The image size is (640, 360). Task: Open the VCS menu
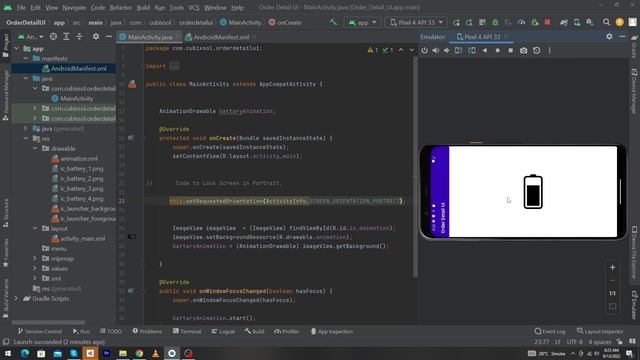tap(194, 7)
